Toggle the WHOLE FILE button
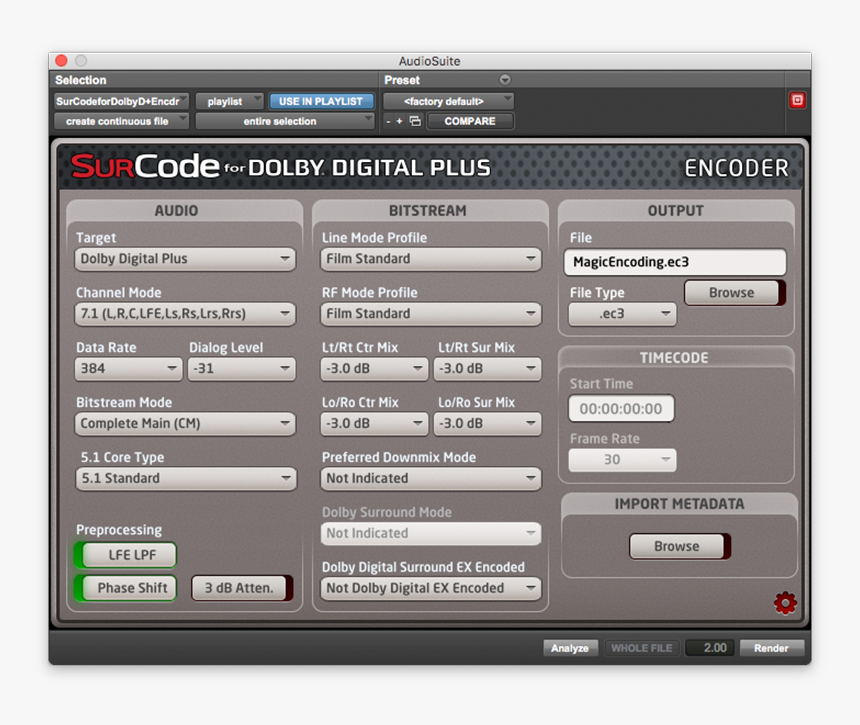The width and height of the screenshot is (860, 725). 642,648
